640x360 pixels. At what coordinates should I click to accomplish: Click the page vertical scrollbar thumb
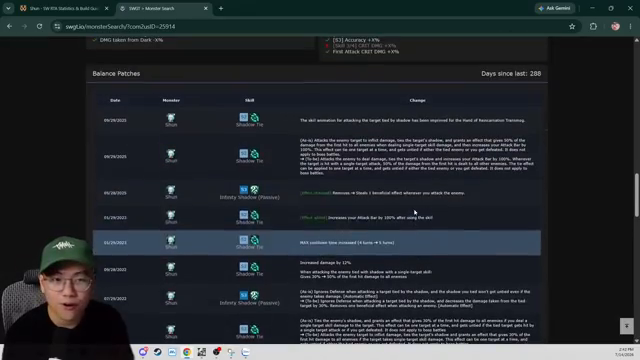click(636, 196)
